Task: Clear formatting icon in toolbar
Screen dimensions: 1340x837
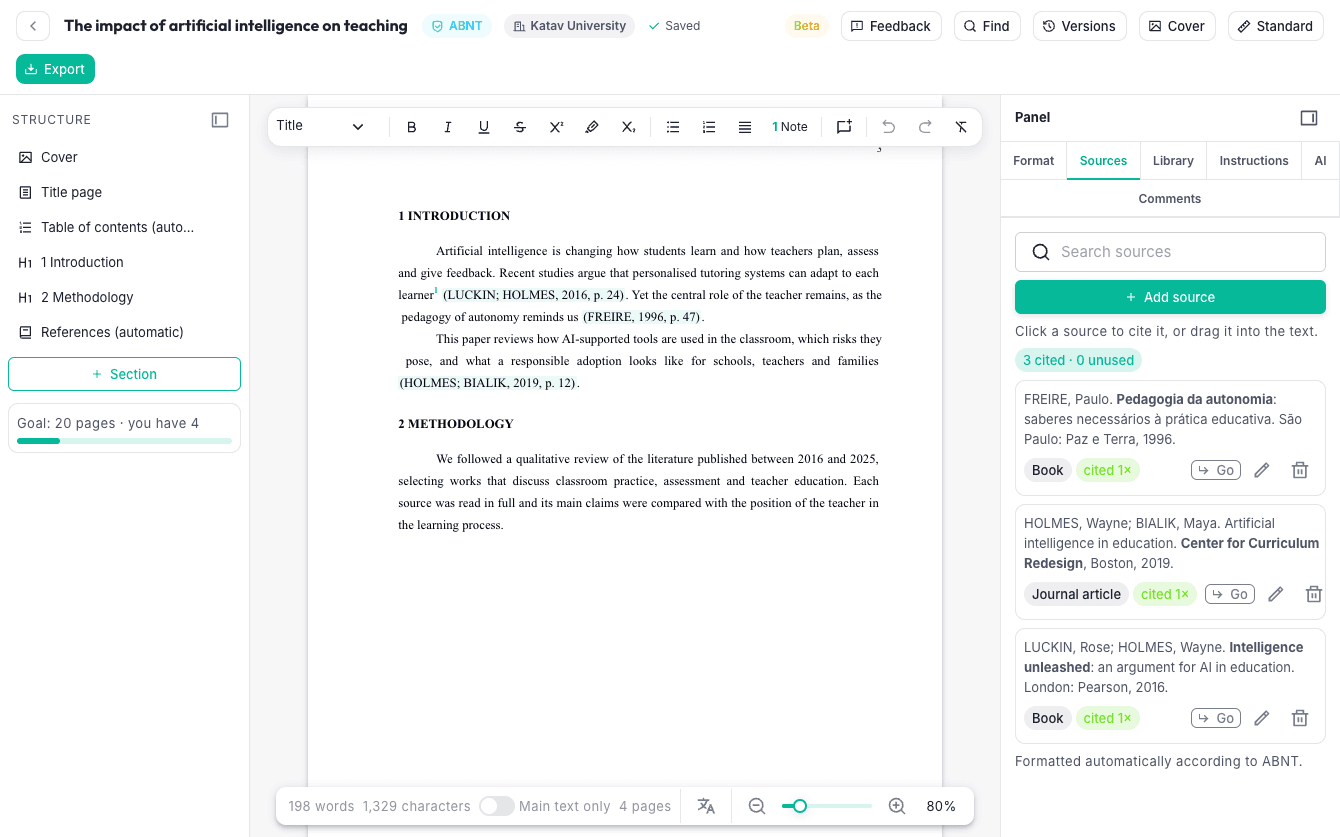Action: [961, 127]
